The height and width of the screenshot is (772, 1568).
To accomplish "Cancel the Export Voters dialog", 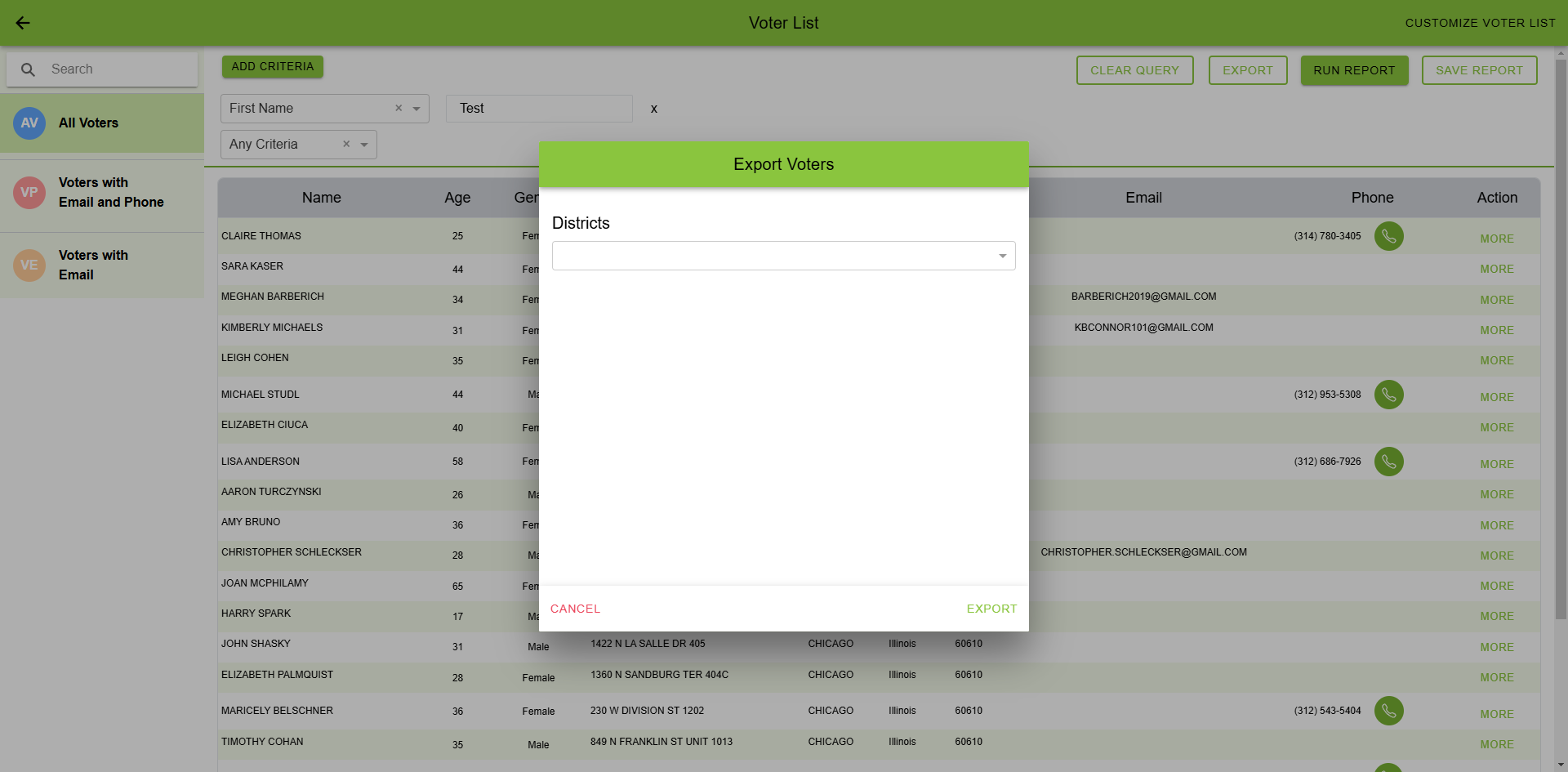I will pyautogui.click(x=575, y=609).
